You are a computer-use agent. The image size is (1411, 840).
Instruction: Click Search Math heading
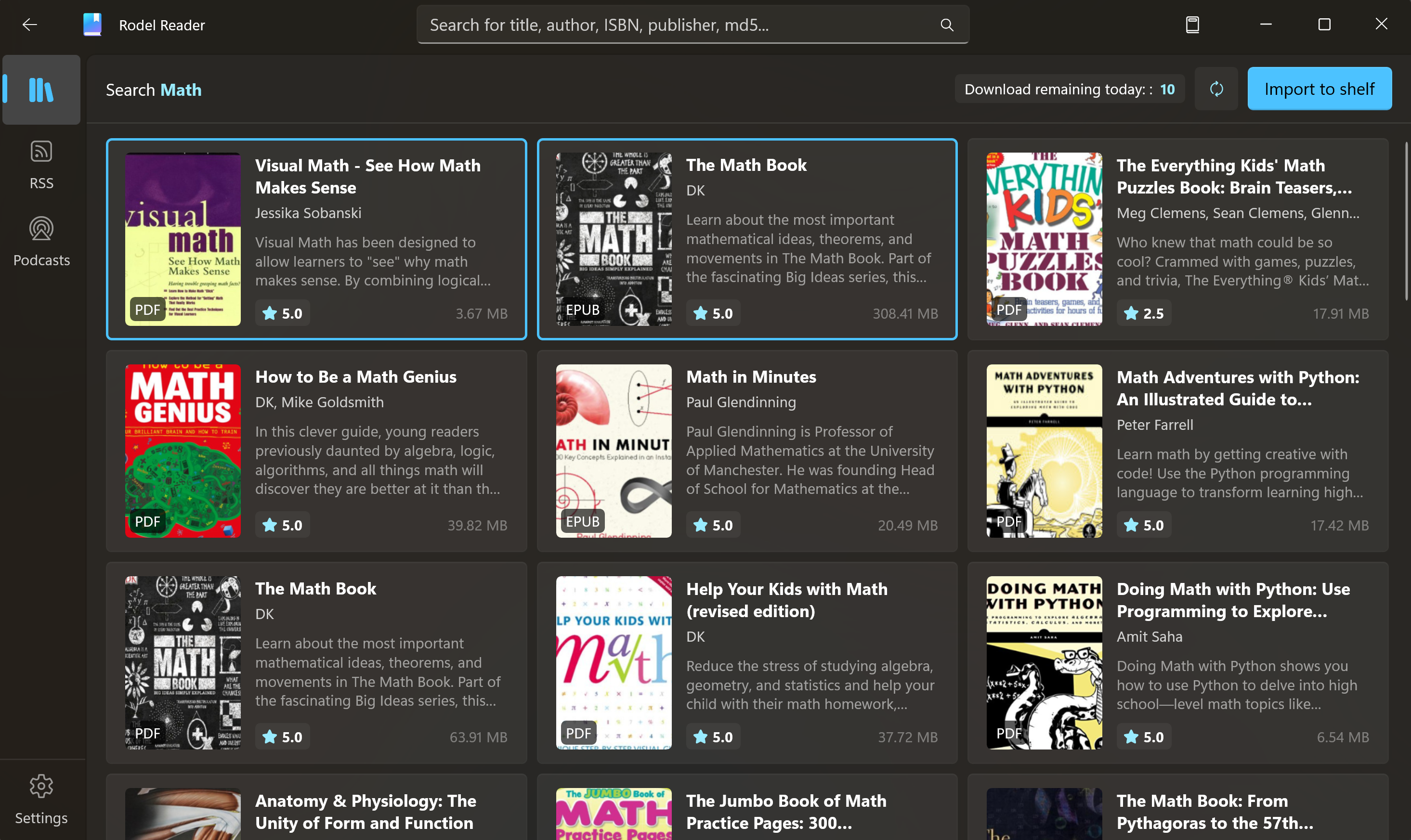[x=154, y=90]
